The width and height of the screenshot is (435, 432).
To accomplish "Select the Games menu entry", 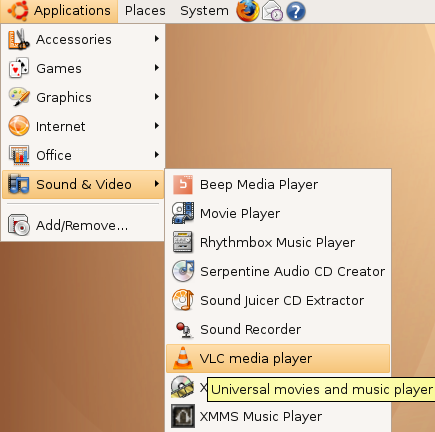I will (x=83, y=68).
